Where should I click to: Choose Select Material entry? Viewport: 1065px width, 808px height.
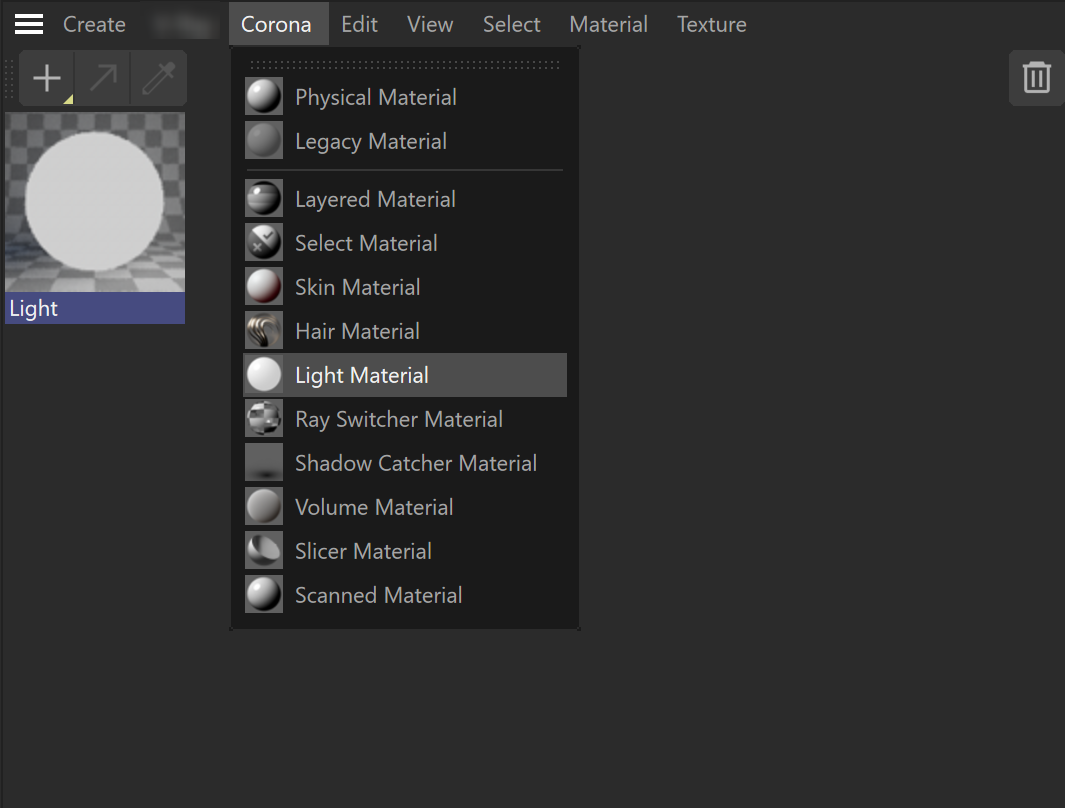coord(405,242)
